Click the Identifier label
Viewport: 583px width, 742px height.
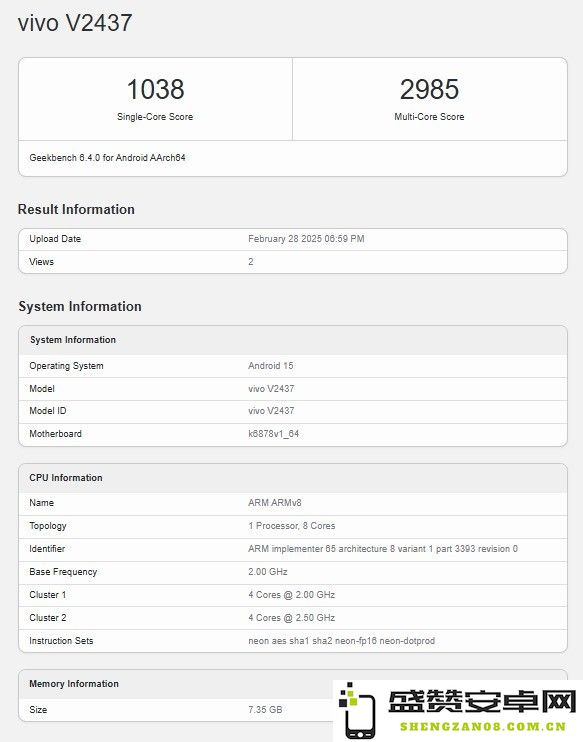click(x=47, y=548)
